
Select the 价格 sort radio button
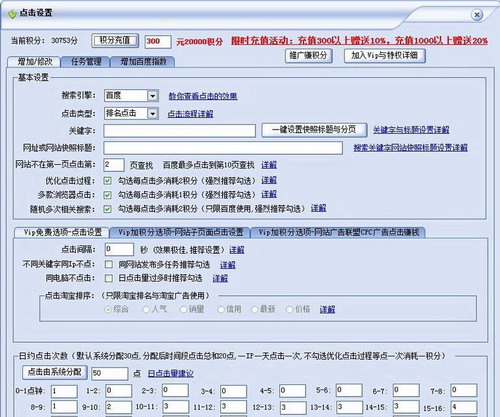[289, 310]
